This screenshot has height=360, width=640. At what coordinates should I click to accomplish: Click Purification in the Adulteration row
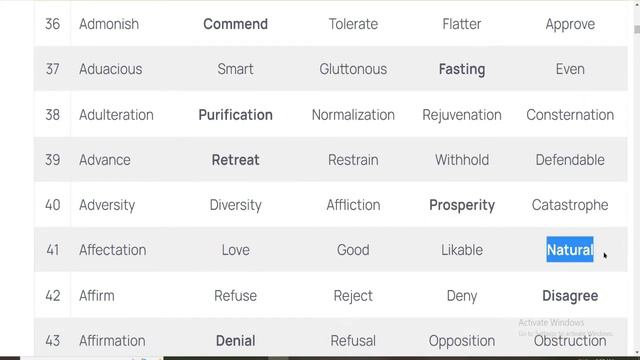tap(236, 115)
